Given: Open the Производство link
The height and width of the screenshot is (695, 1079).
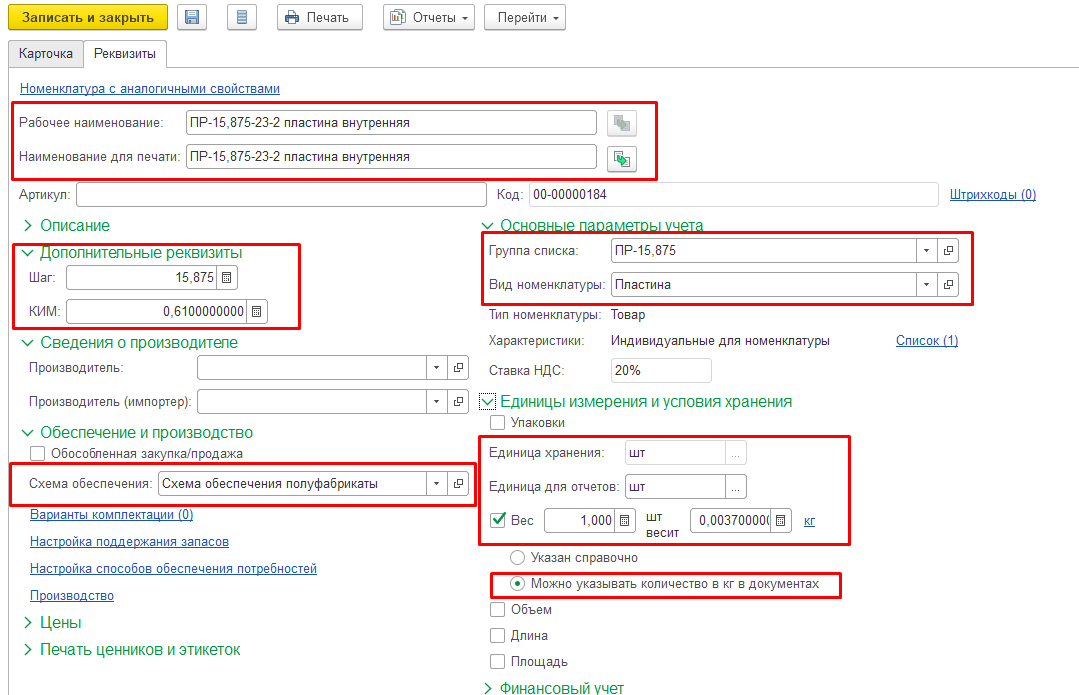Looking at the screenshot, I should tap(72, 596).
